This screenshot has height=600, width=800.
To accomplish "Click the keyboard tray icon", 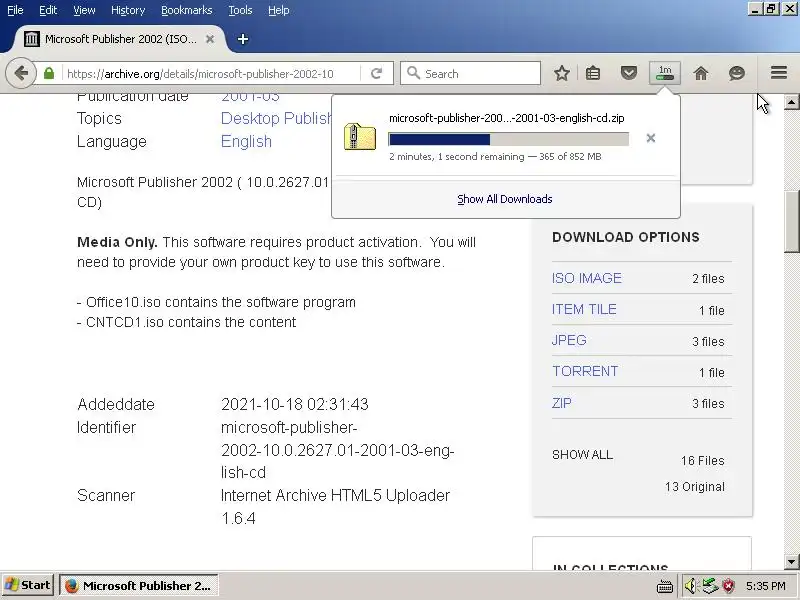I will point(665,586).
